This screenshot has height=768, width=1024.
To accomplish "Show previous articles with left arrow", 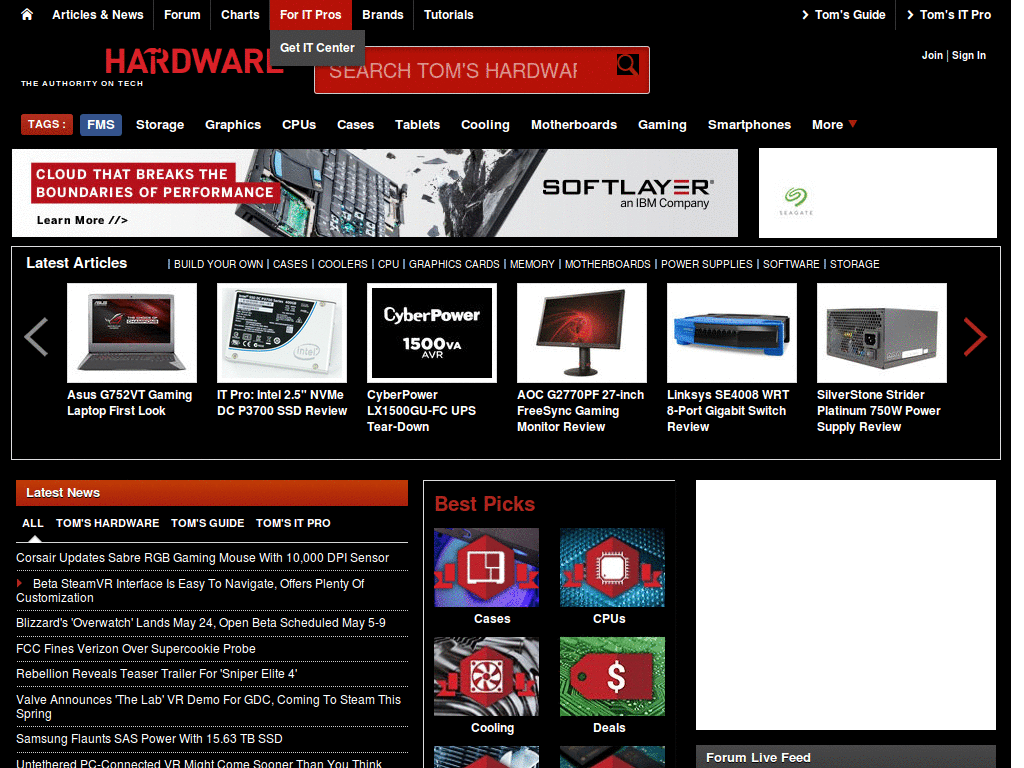I will pyautogui.click(x=36, y=336).
